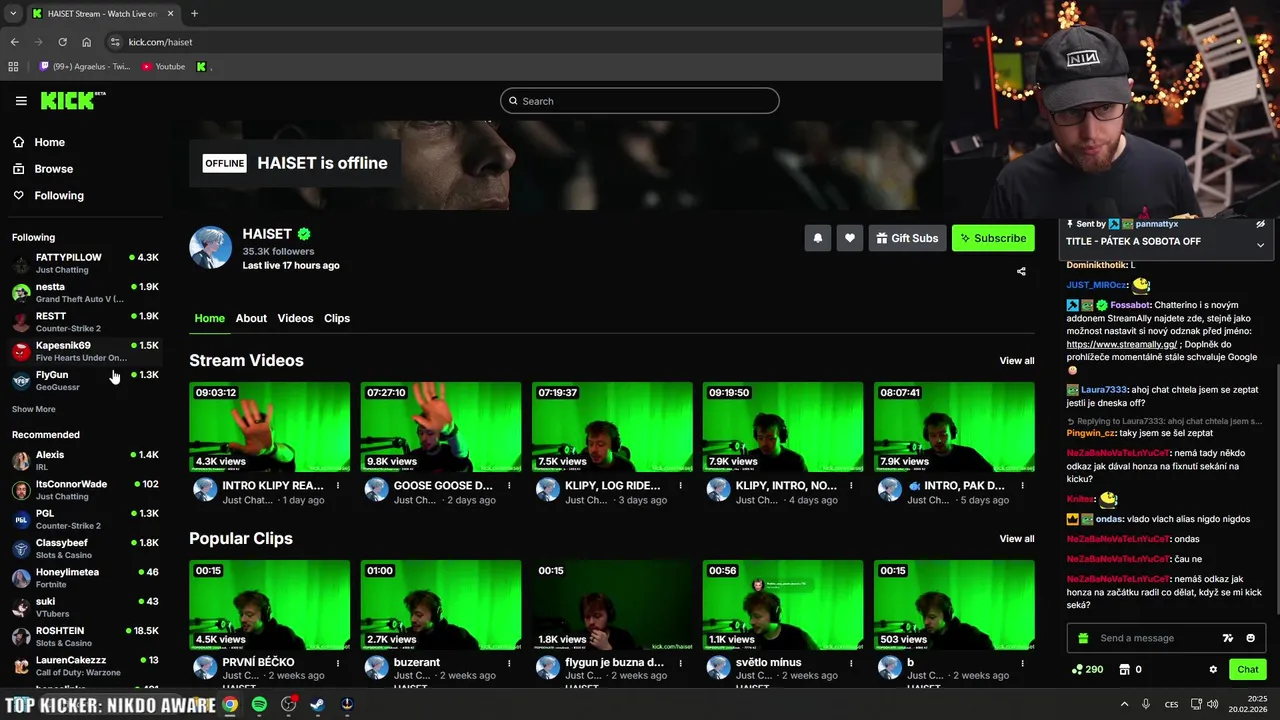
Task: Click browser home button
Action: [86, 42]
